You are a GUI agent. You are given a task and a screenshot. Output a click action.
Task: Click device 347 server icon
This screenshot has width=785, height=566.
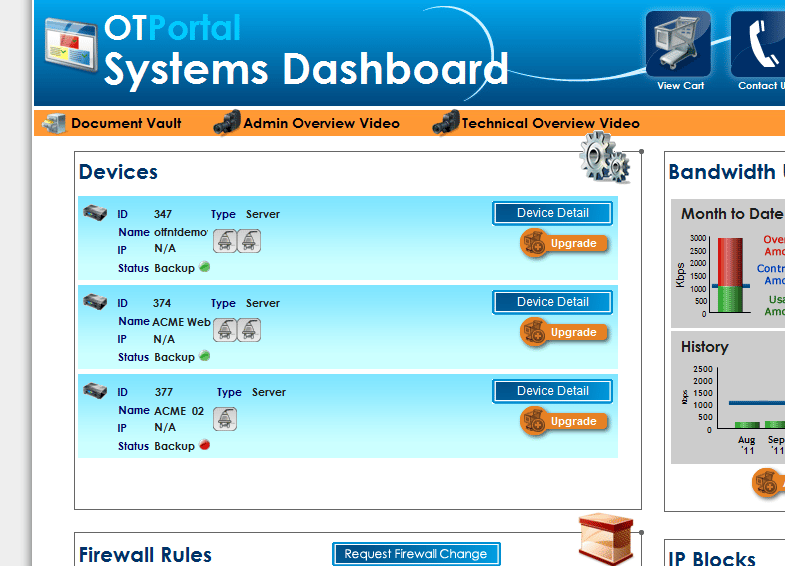(x=95, y=213)
